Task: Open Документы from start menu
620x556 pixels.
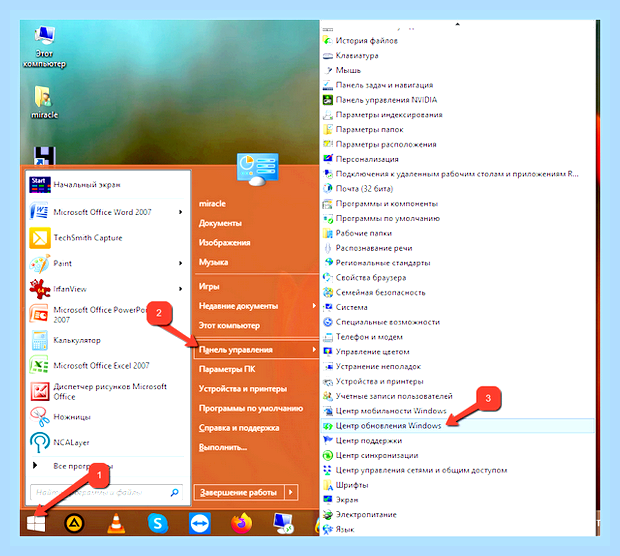Action: 220,223
